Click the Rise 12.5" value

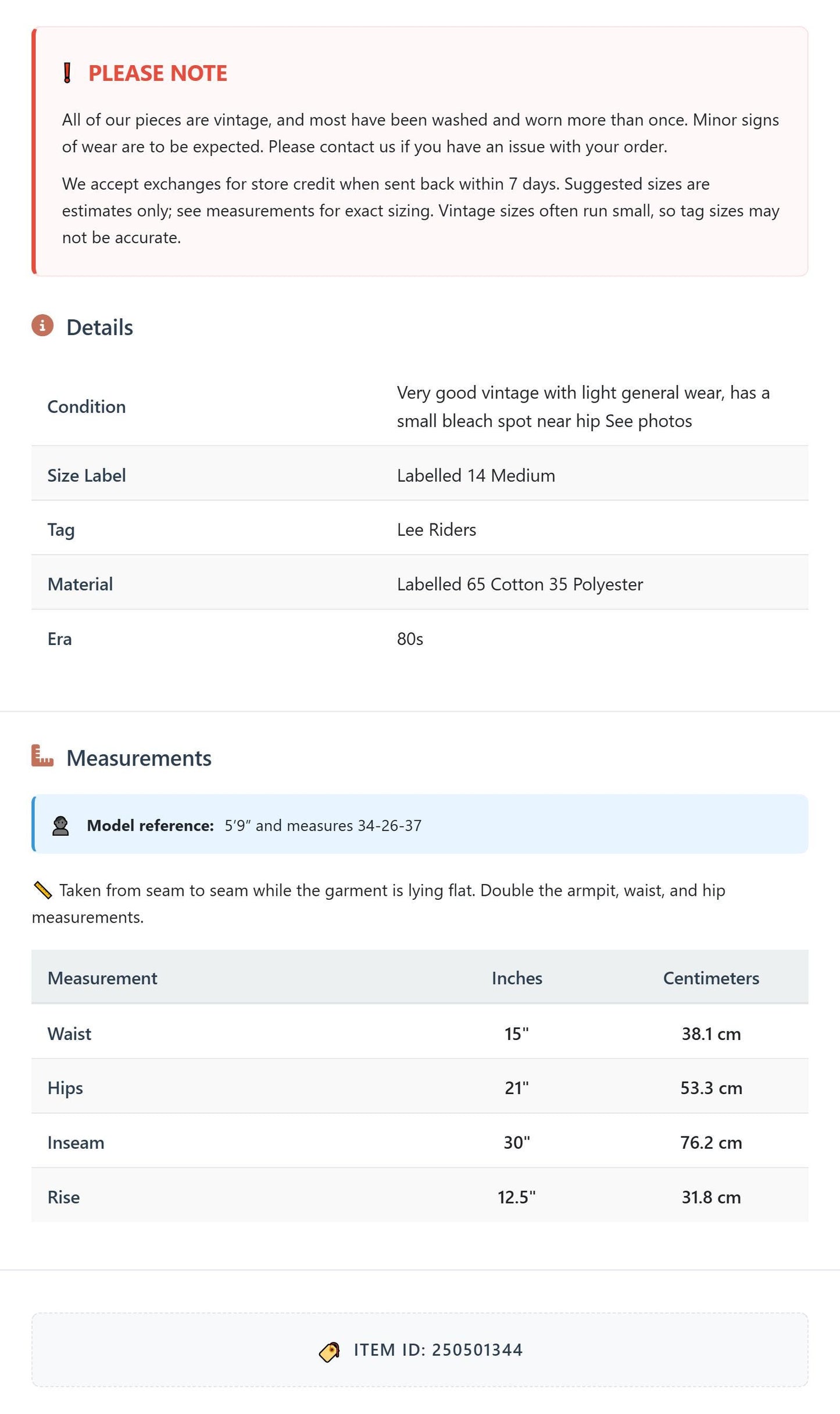pos(516,1197)
